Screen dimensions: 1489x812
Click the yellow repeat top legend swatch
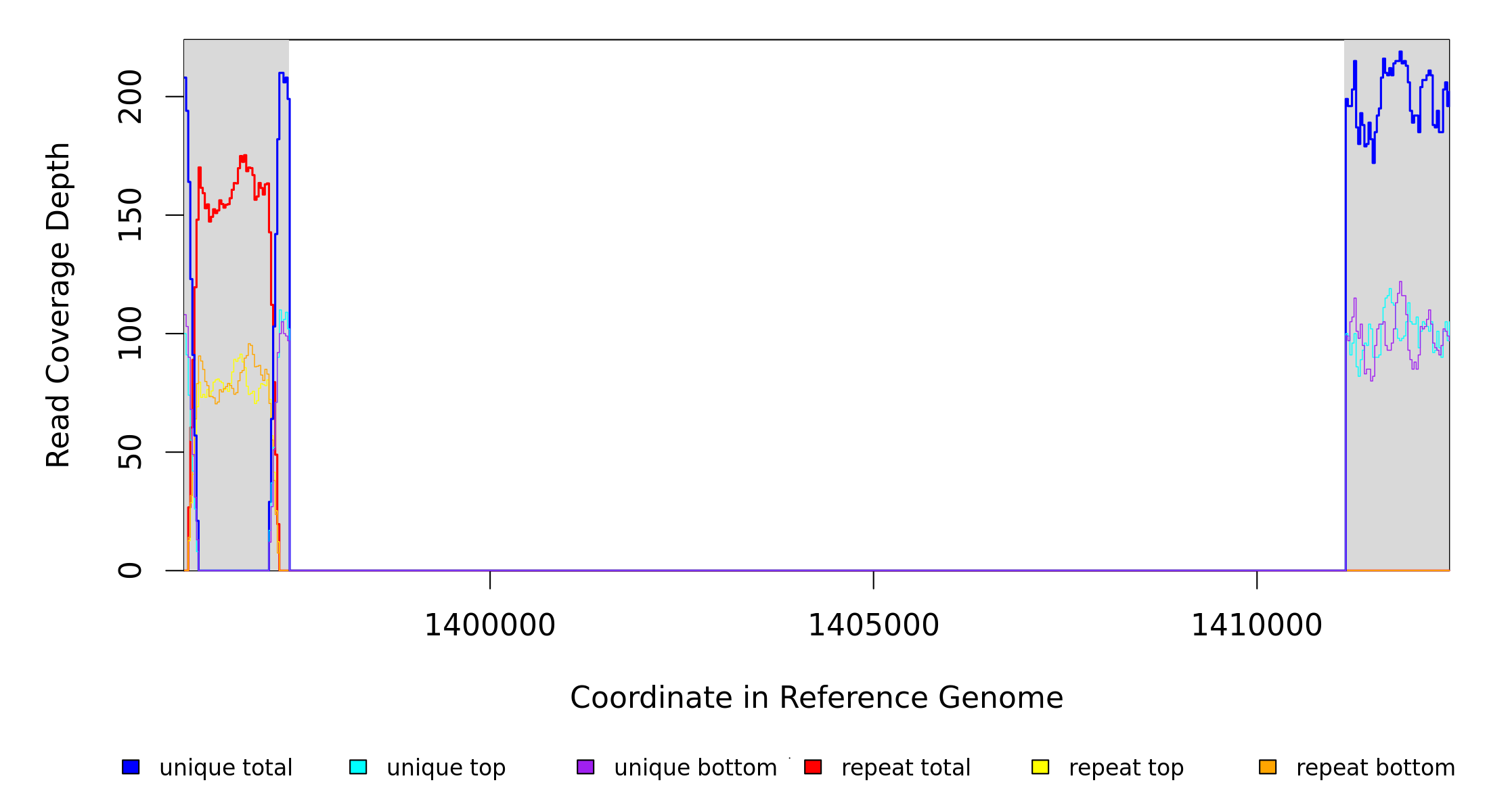coord(1040,767)
